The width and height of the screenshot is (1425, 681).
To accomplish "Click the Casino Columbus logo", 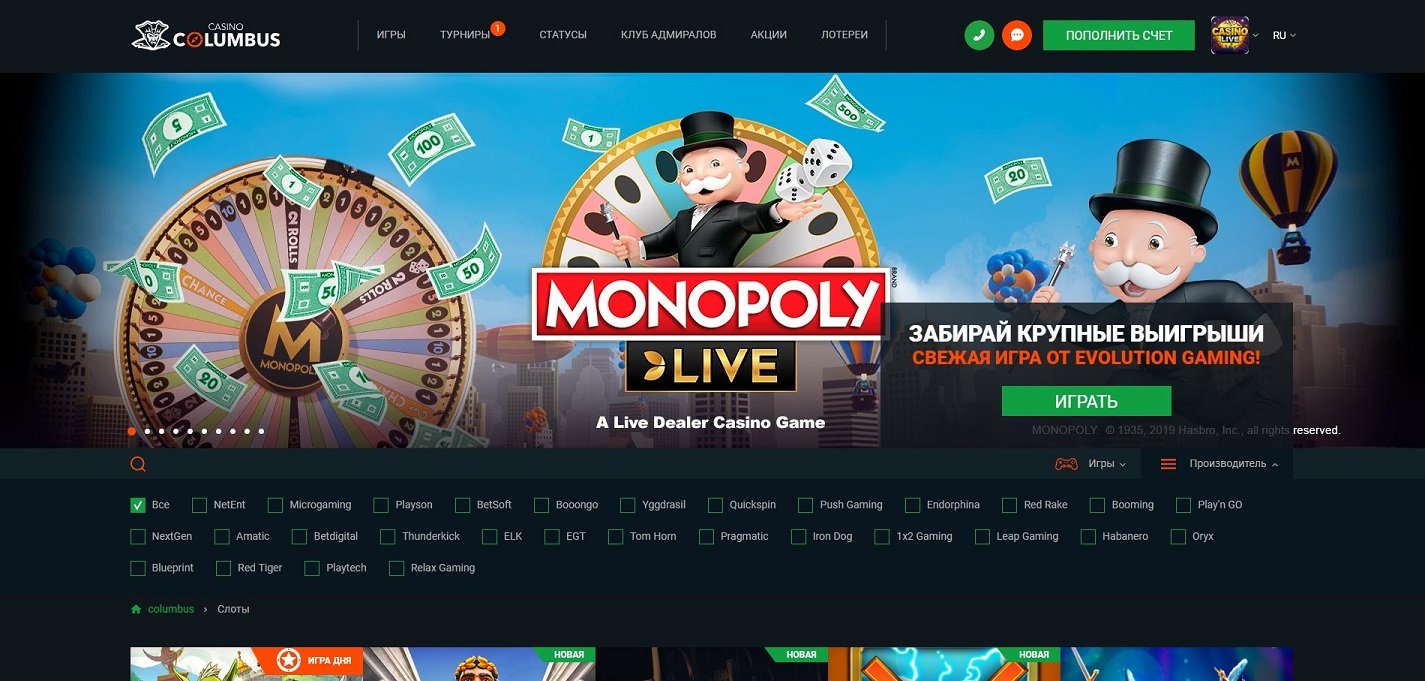I will pos(206,35).
